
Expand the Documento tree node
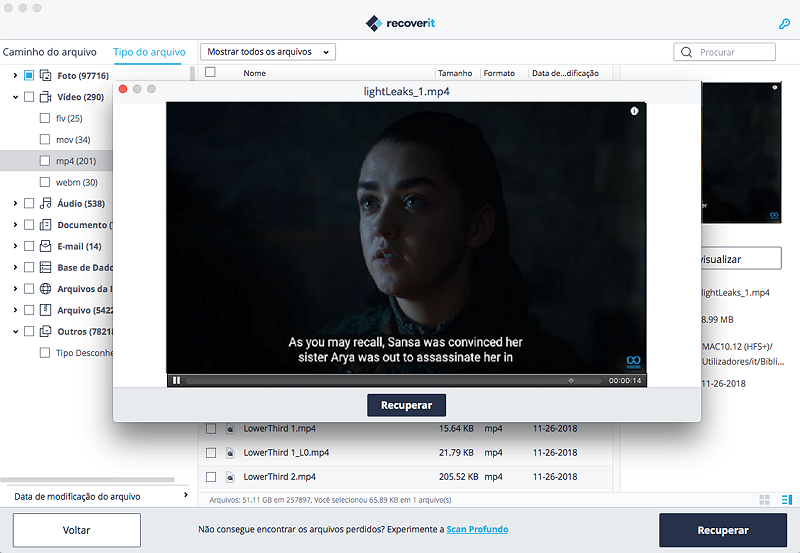pos(15,224)
